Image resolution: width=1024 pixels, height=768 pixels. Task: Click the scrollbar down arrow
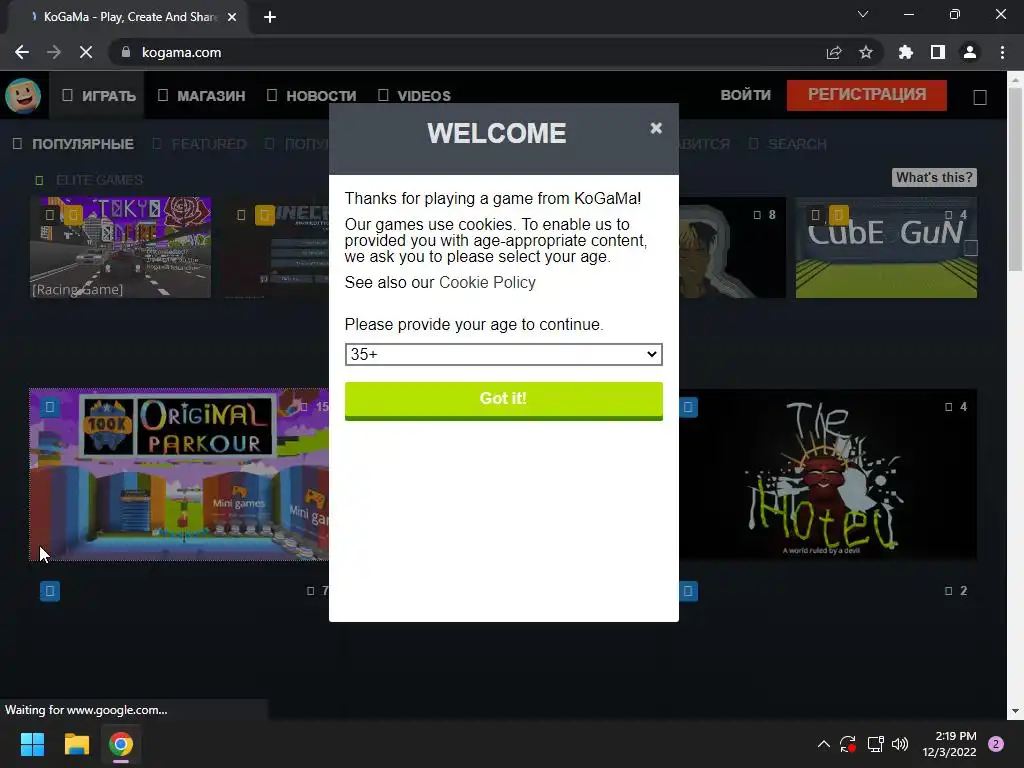[1016, 711]
